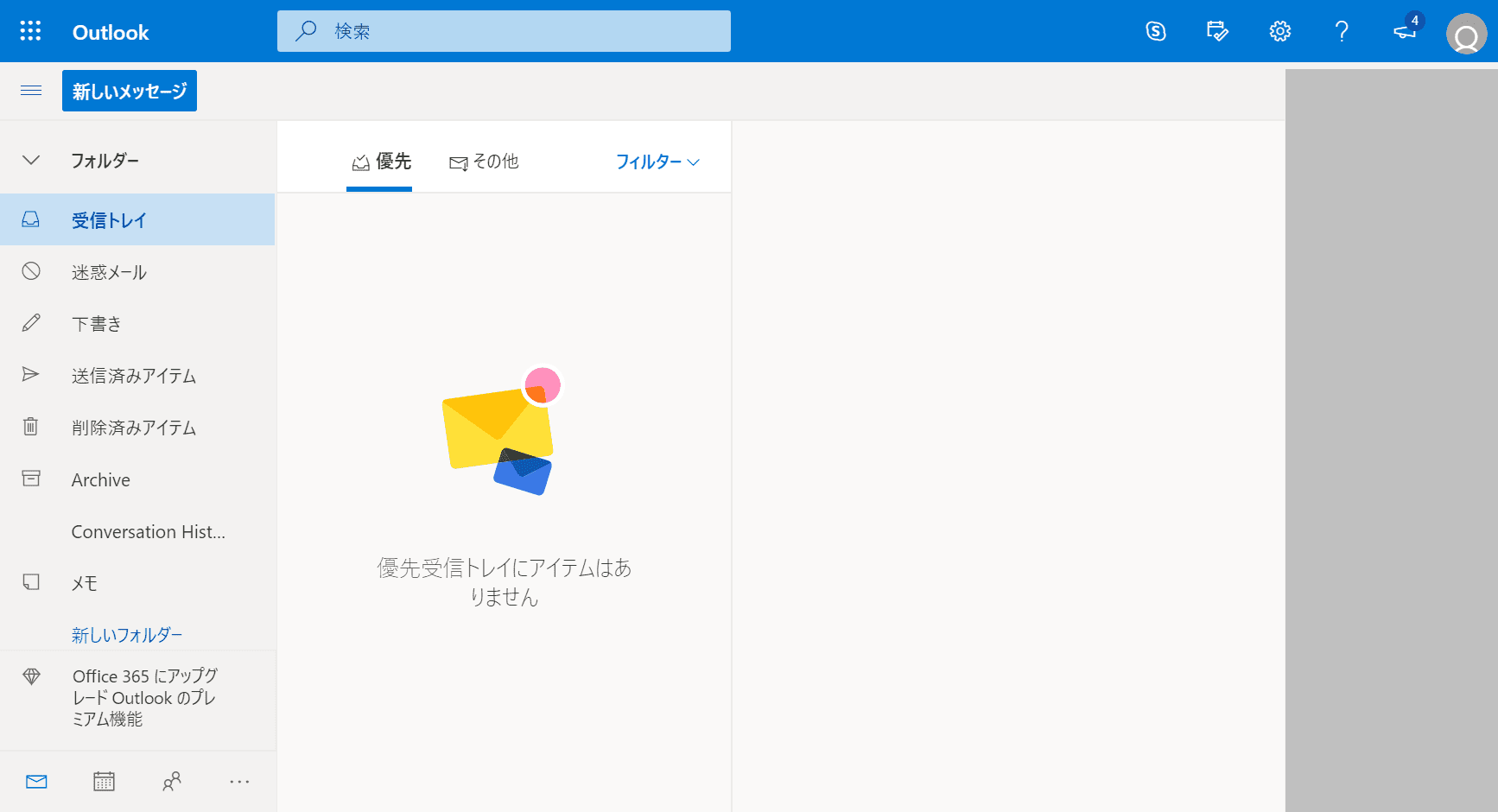This screenshot has width=1498, height=812.
Task: Open the what's new megaphone notifications
Action: (1405, 32)
